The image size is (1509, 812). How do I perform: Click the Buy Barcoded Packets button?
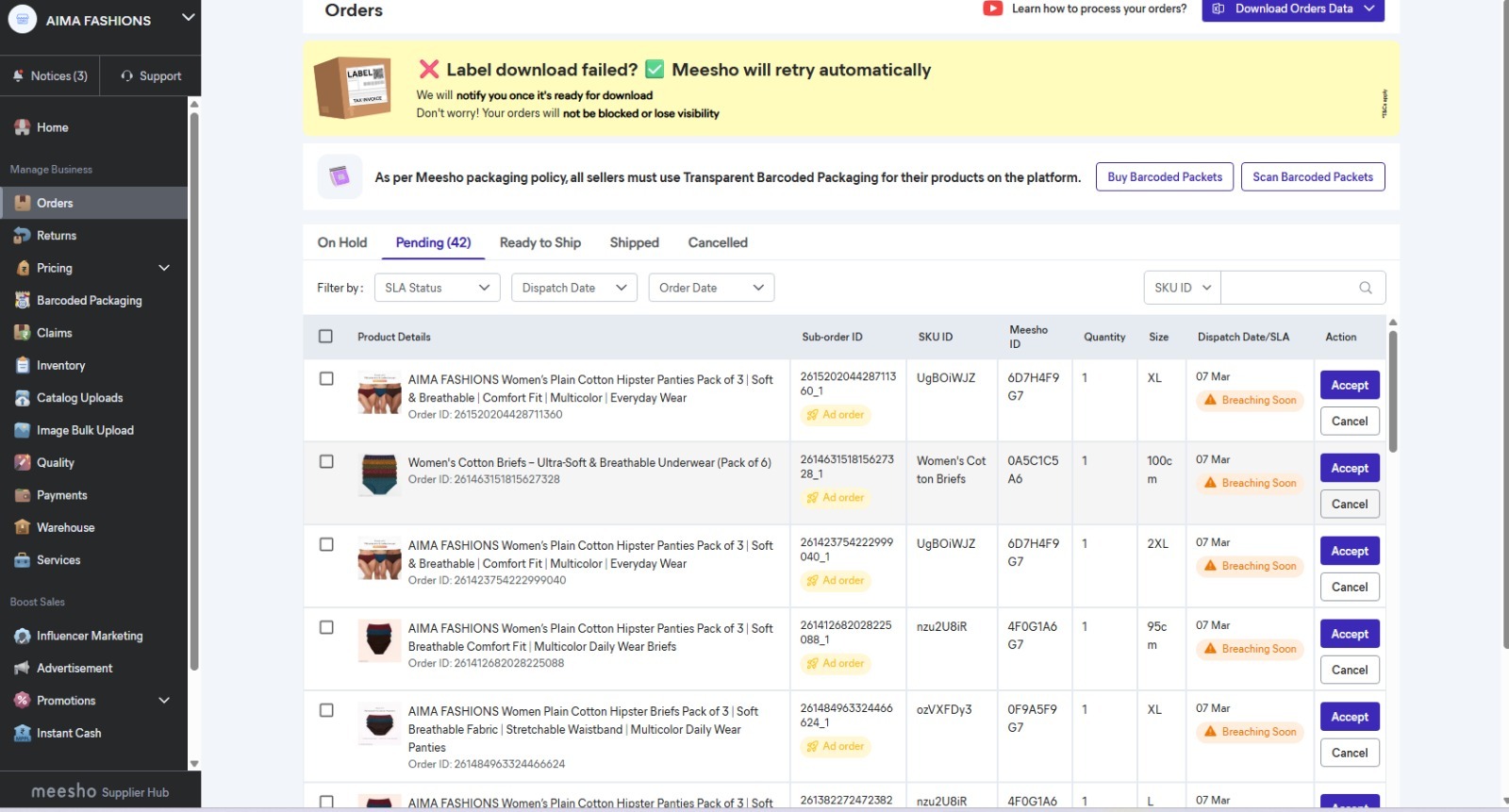click(1164, 177)
